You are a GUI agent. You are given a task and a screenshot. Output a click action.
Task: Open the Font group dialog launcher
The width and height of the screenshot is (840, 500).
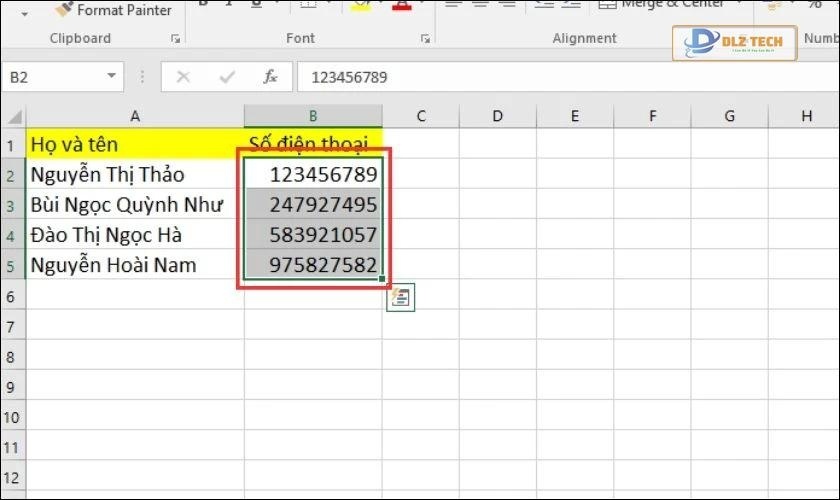[x=428, y=39]
